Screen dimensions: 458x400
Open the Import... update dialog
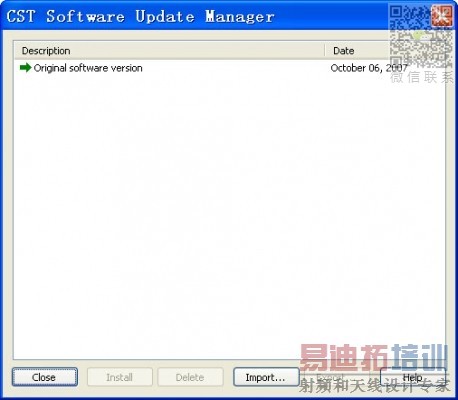(x=266, y=377)
